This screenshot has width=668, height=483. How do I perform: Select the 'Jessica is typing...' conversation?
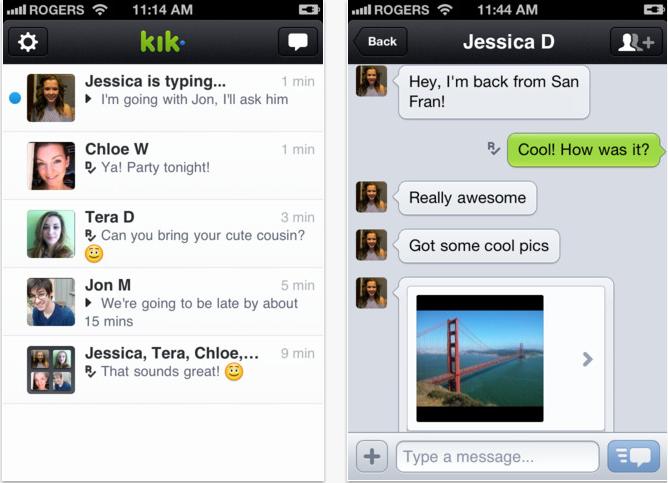click(x=163, y=98)
